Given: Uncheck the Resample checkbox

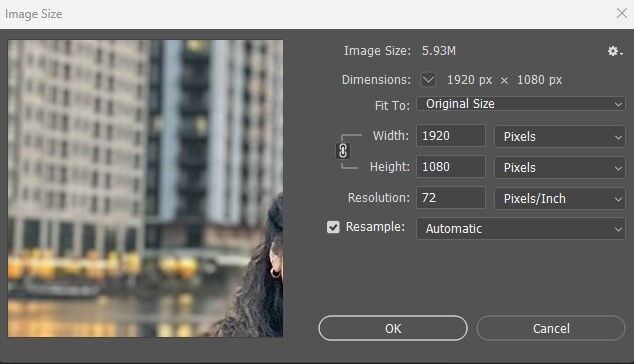Looking at the screenshot, I should pos(333,227).
